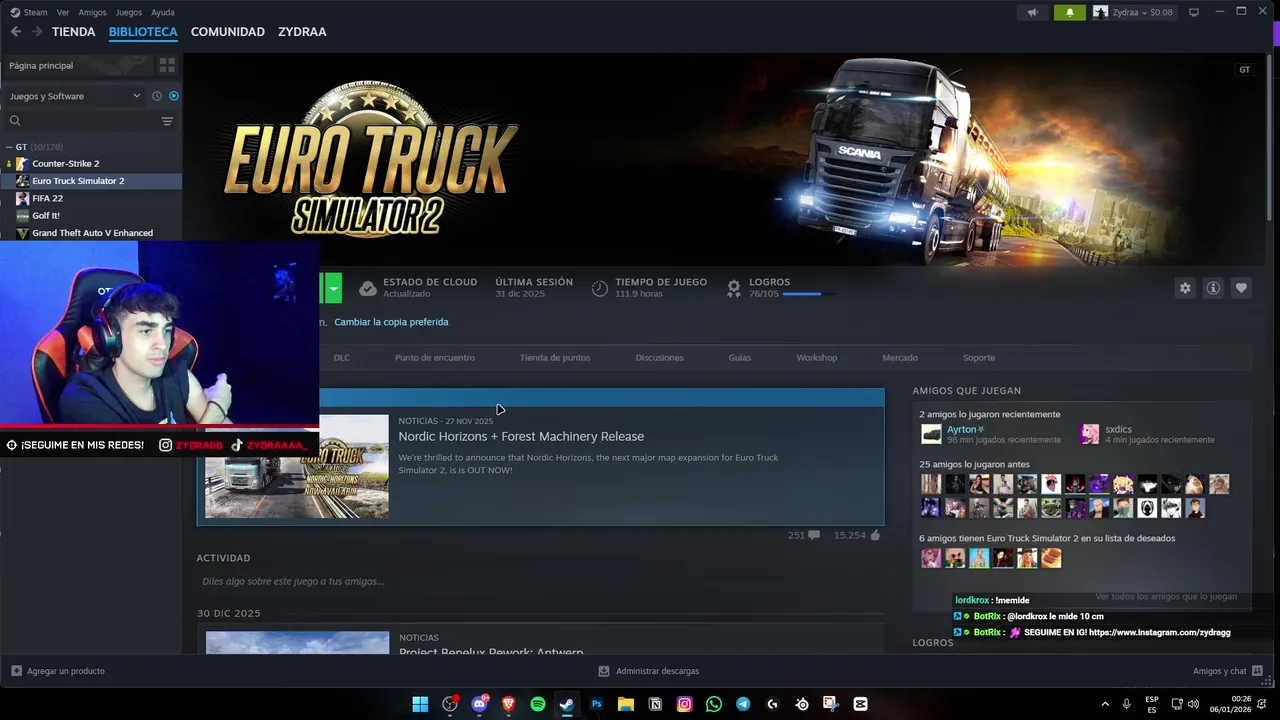Open game settings gear icon
The image size is (1280, 720).
click(1185, 288)
